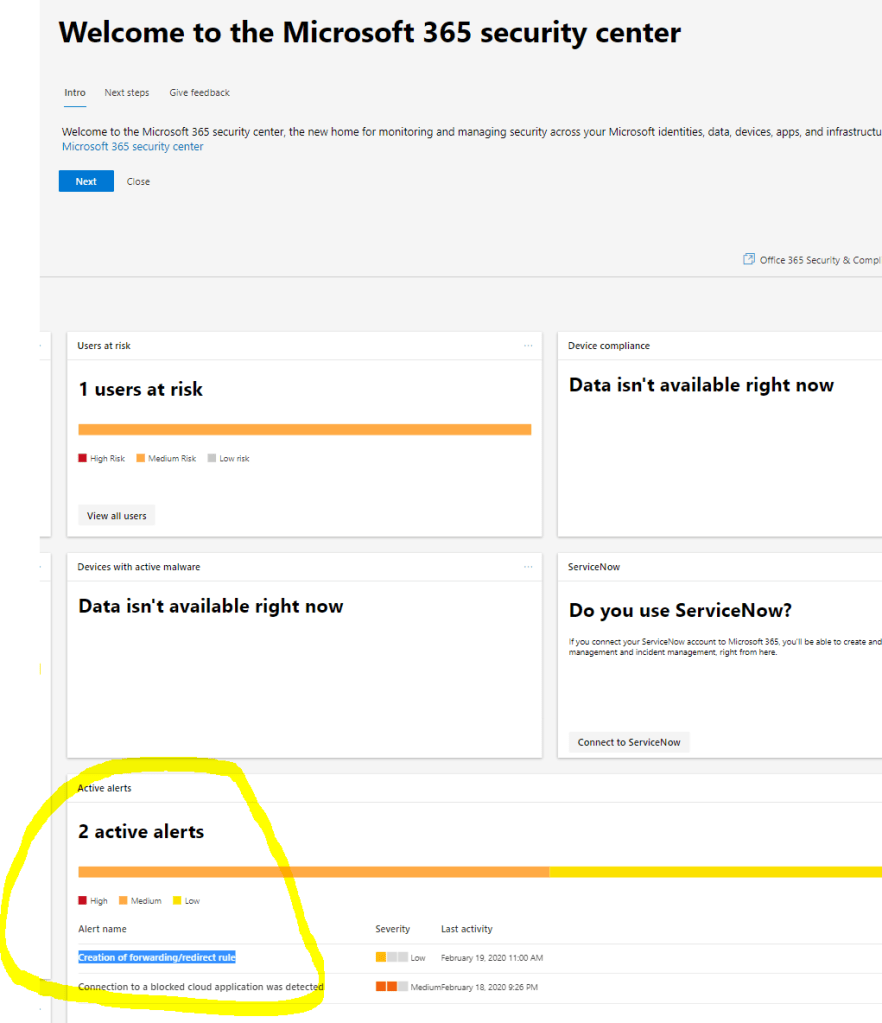The width and height of the screenshot is (882, 1023).
Task: Click the Low severity yellow alert legend swatch
Action: pyautogui.click(x=177, y=901)
